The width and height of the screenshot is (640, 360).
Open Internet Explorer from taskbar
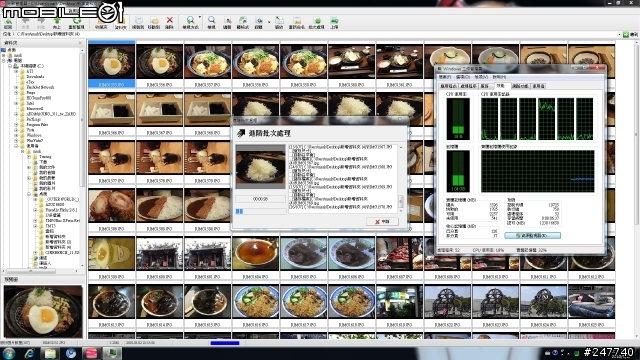coord(29,353)
